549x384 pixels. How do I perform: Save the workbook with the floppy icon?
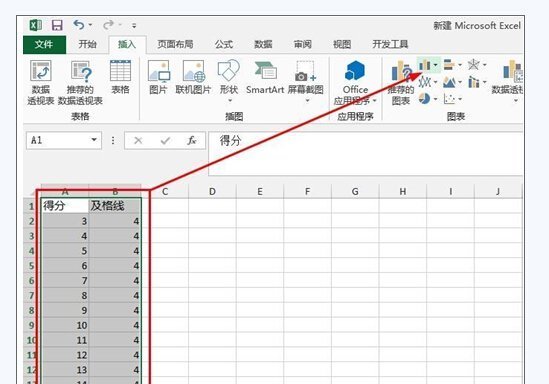click(57, 25)
